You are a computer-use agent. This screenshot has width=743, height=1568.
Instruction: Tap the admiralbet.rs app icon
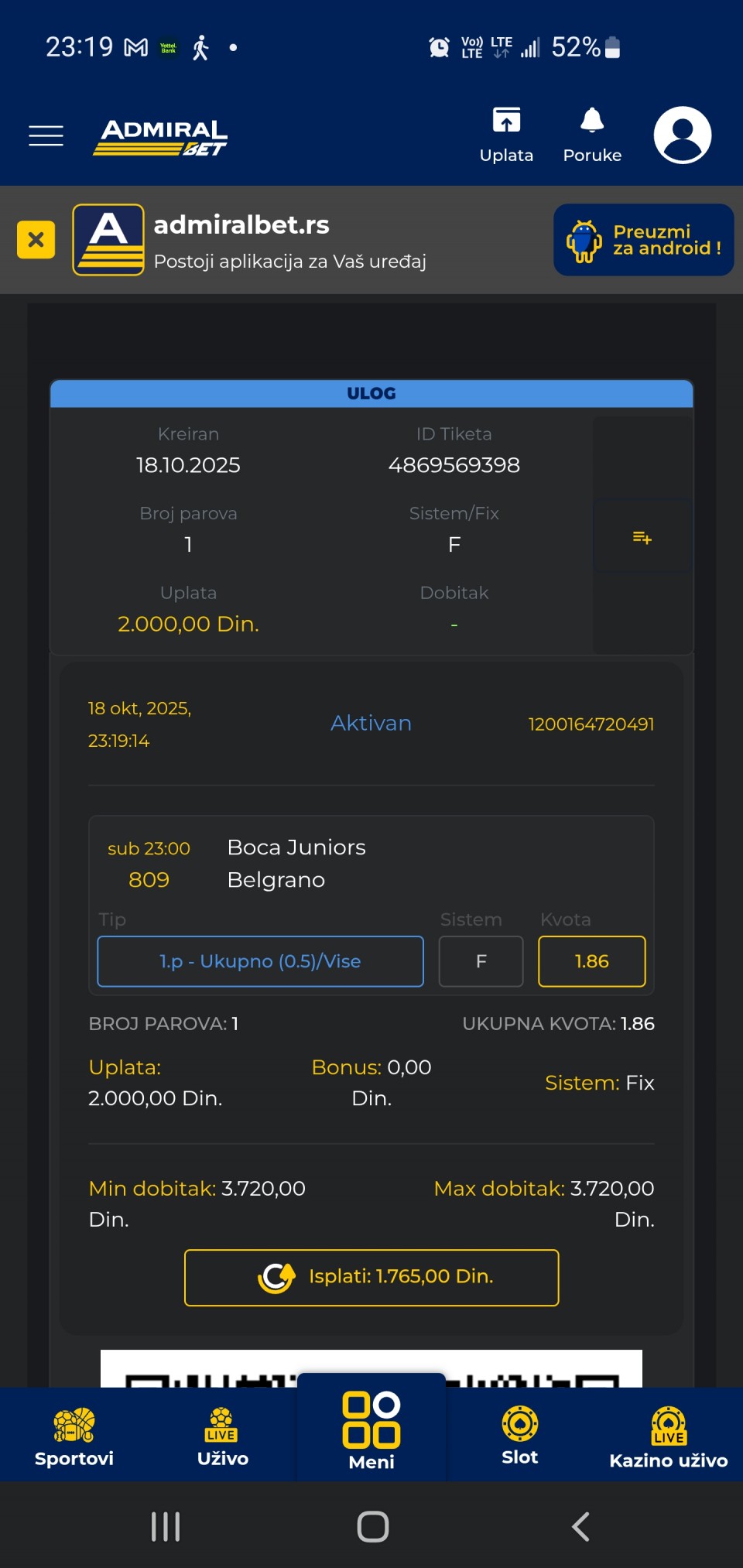(x=108, y=240)
